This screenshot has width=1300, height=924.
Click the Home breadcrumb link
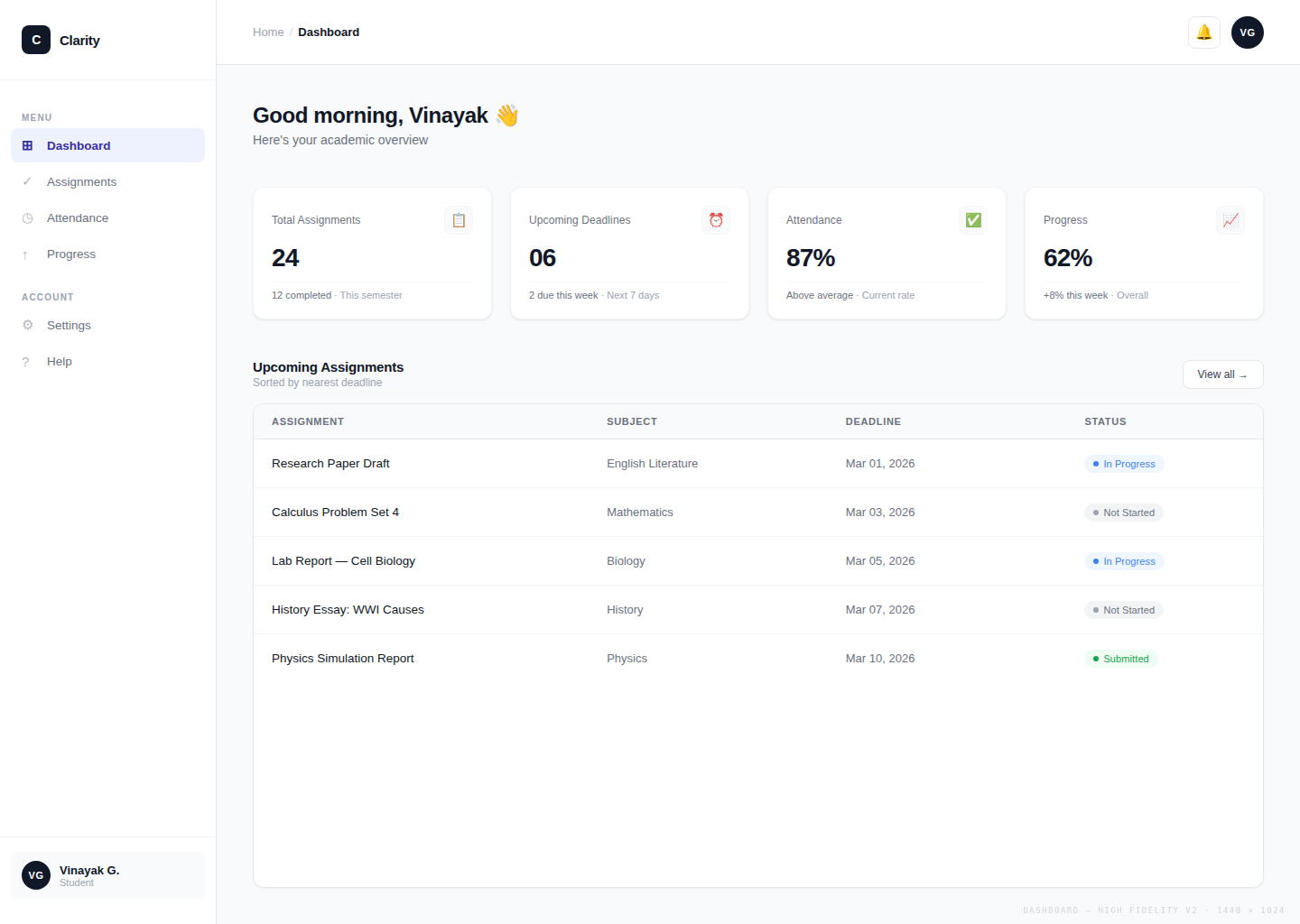pos(268,32)
